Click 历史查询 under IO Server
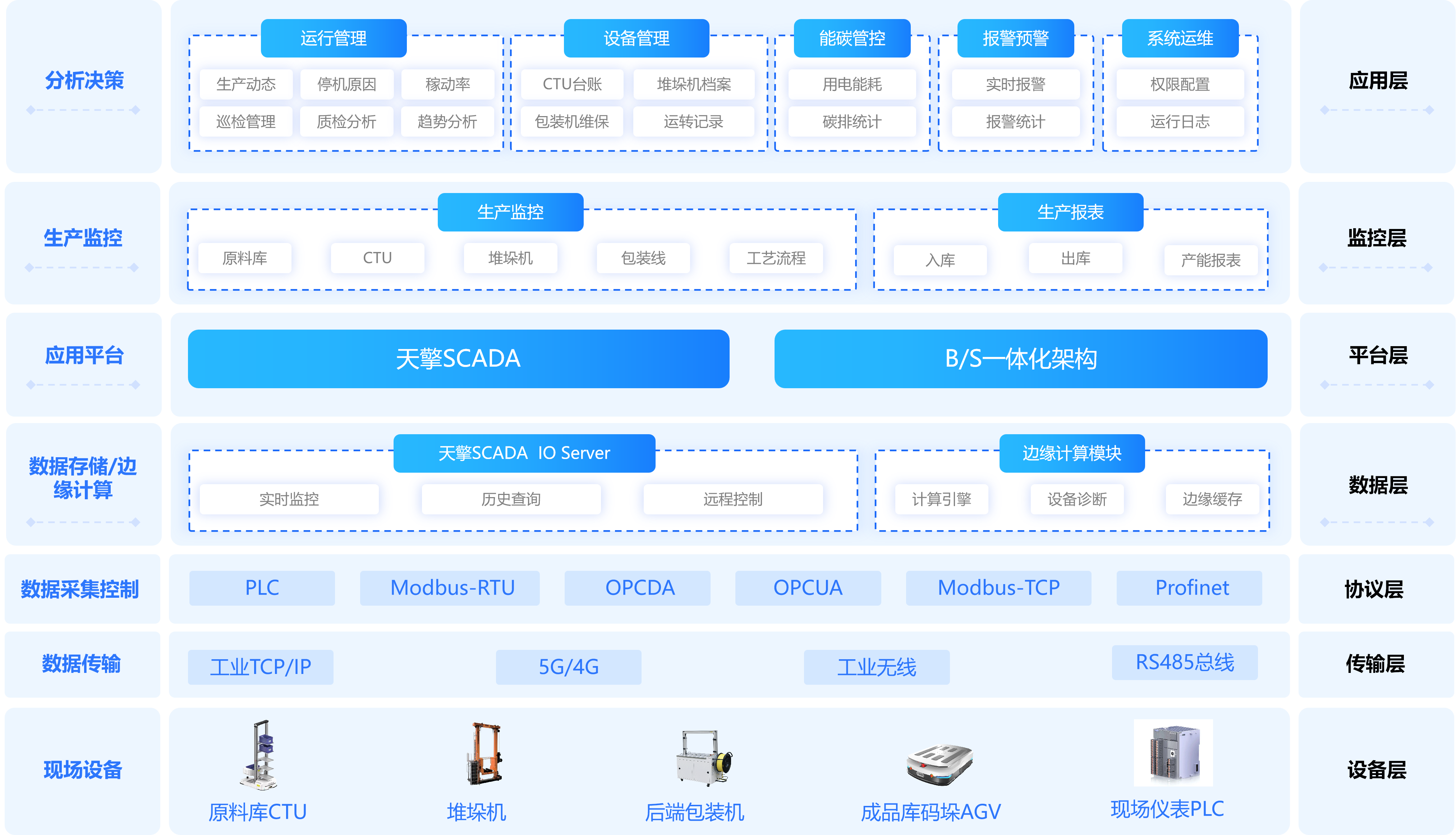 click(x=511, y=499)
